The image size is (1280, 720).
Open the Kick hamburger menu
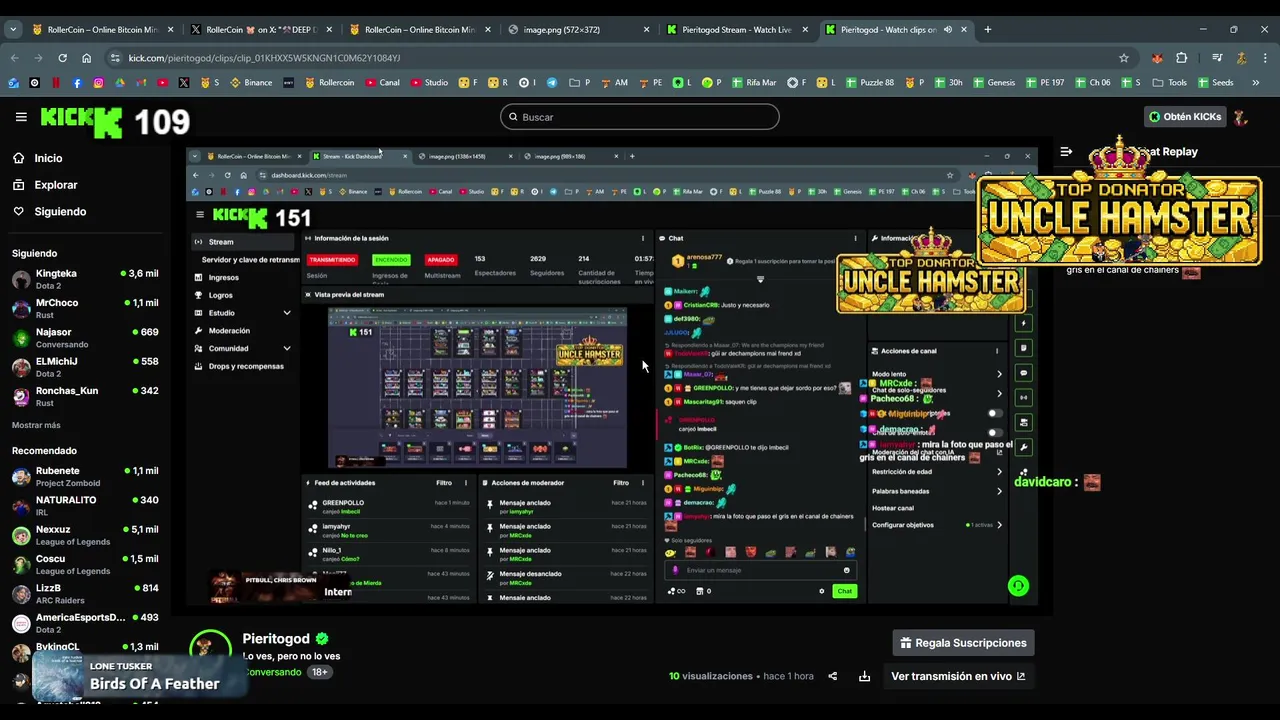pos(21,117)
